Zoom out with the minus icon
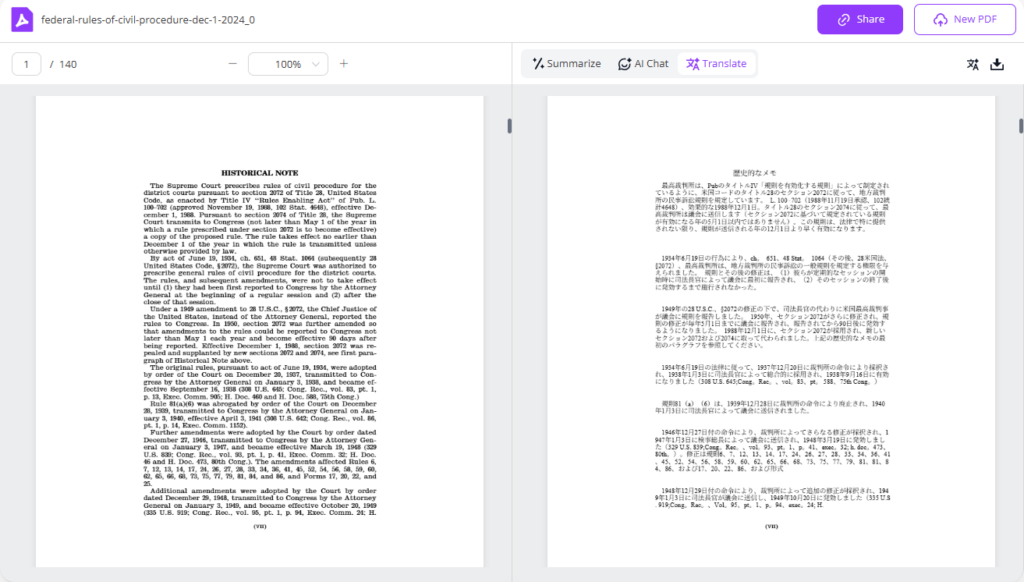Screen dimensions: 1024x582 click(x=232, y=63)
